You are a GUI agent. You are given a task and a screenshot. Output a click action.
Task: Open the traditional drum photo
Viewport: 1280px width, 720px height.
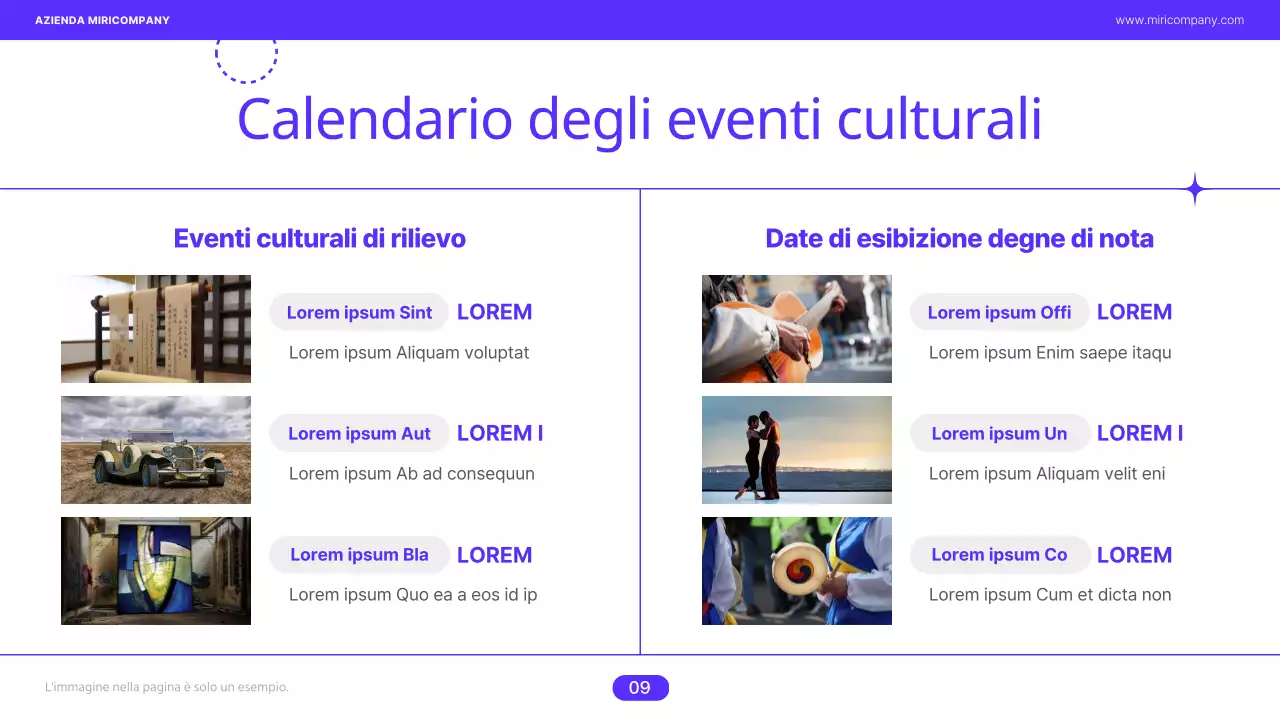pyautogui.click(x=796, y=571)
